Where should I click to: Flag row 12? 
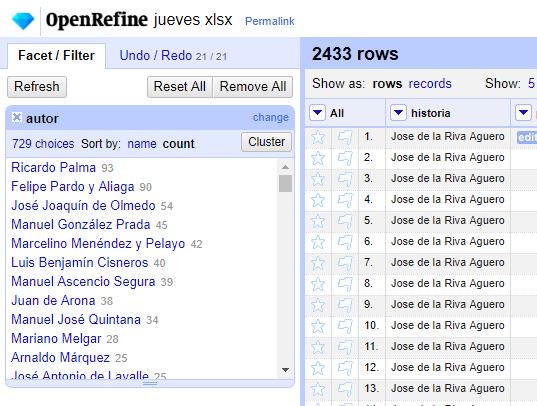(x=345, y=368)
